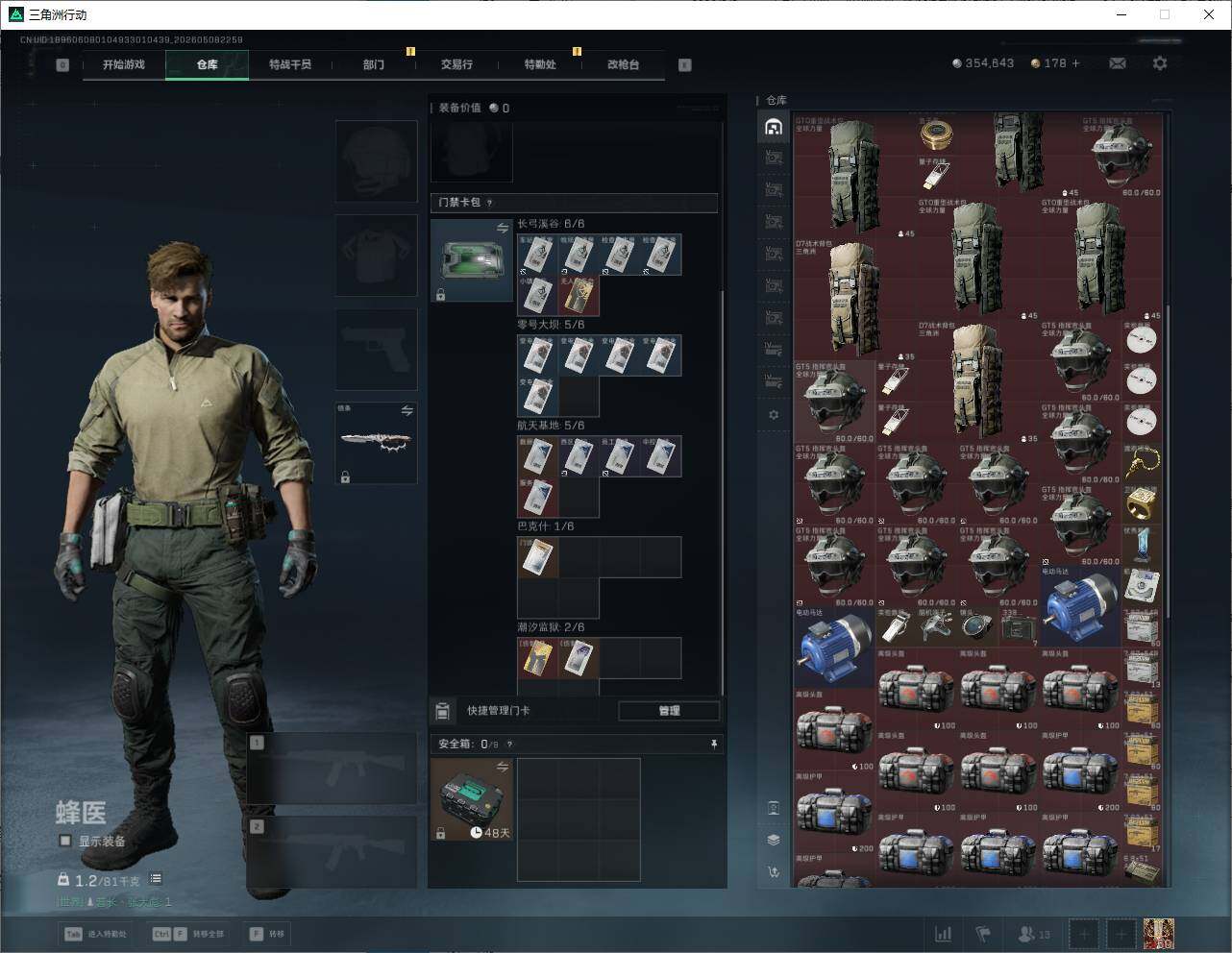Image resolution: width=1232 pixels, height=953 pixels.
Task: Open the 特战干员 tab
Action: coord(290,64)
